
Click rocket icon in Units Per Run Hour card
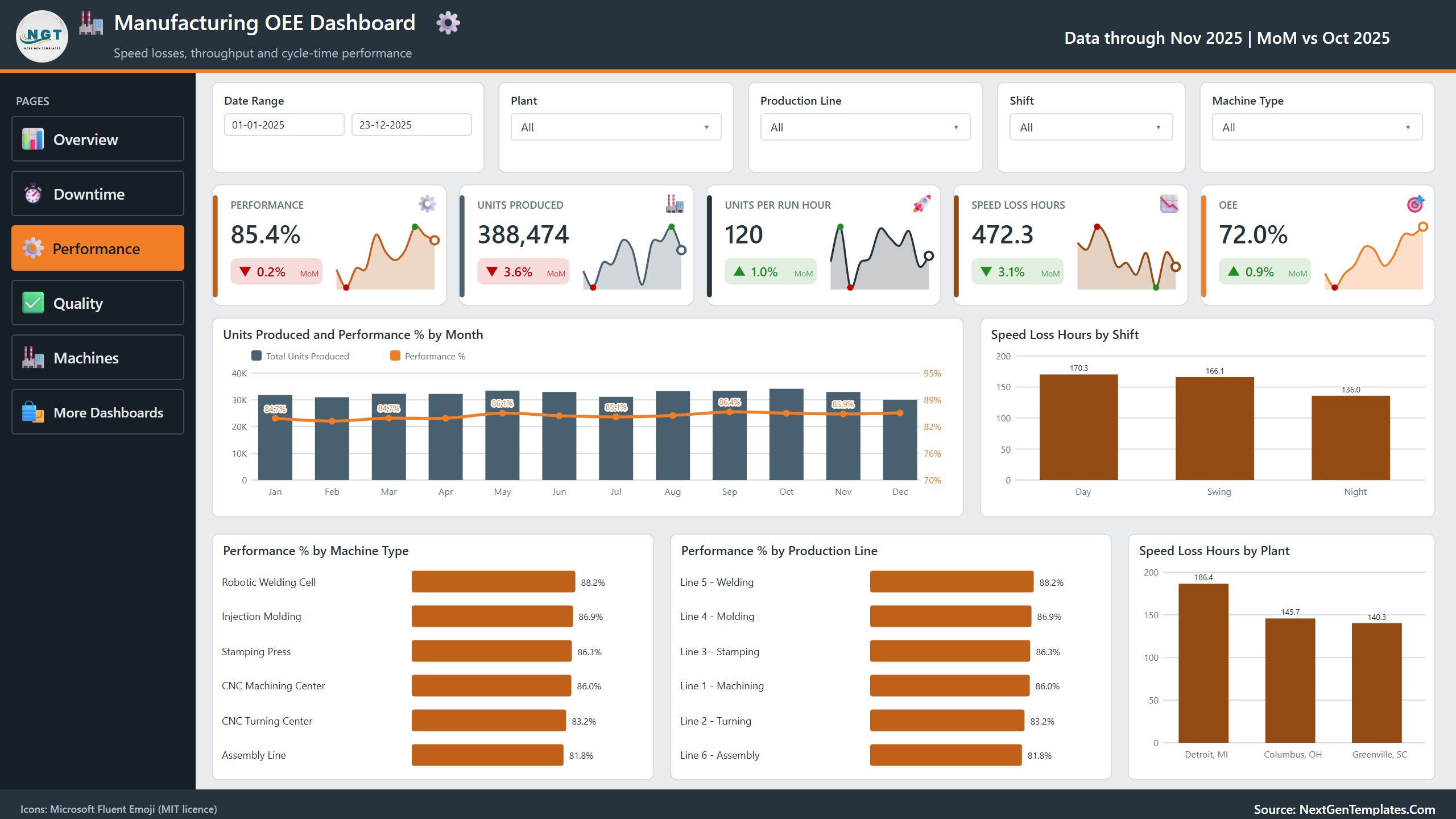[x=921, y=204]
